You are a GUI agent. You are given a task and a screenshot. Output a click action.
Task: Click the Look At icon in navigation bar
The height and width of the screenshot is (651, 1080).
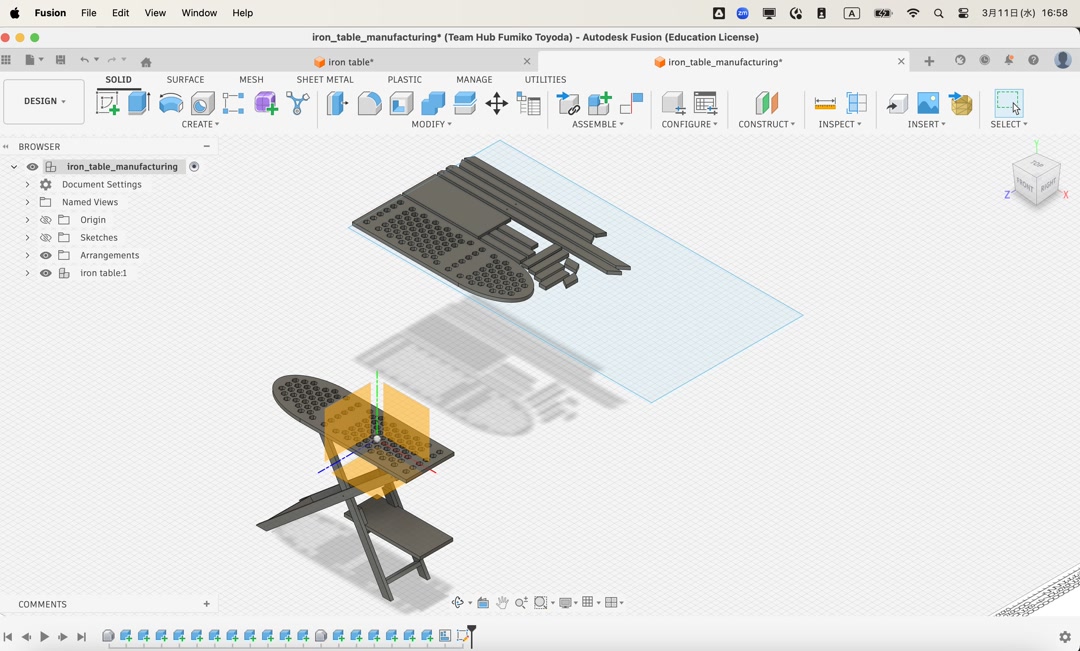pos(483,603)
